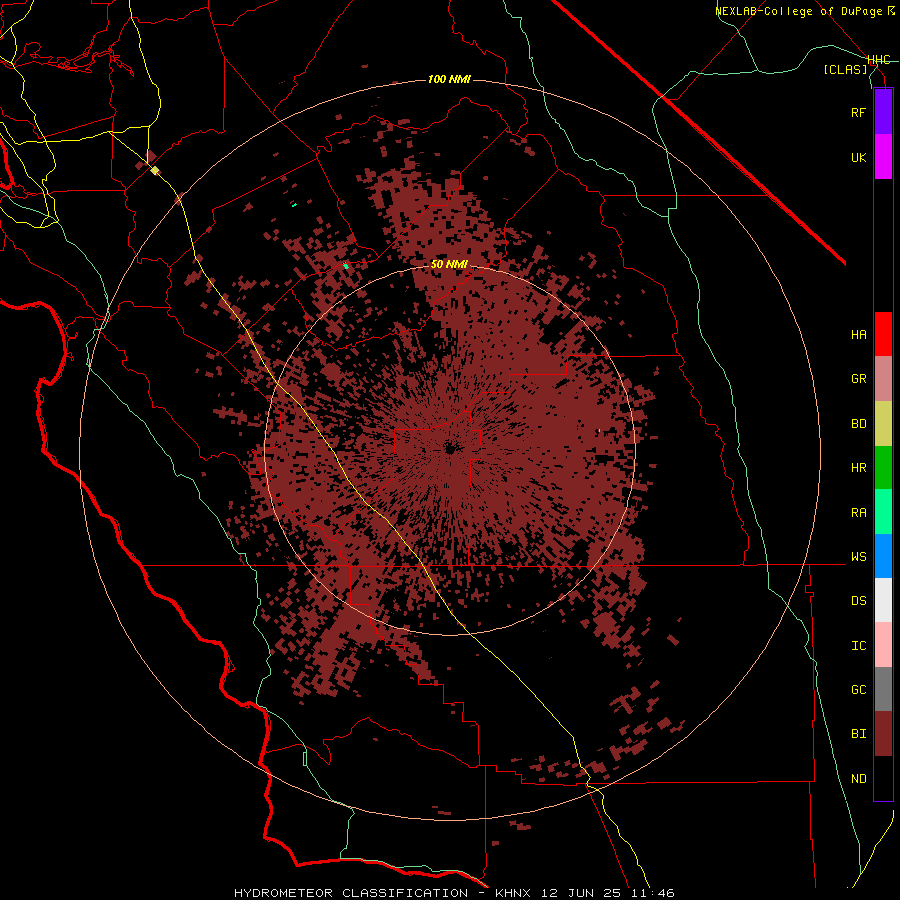Click the KHNX station identifier

(x=513, y=893)
